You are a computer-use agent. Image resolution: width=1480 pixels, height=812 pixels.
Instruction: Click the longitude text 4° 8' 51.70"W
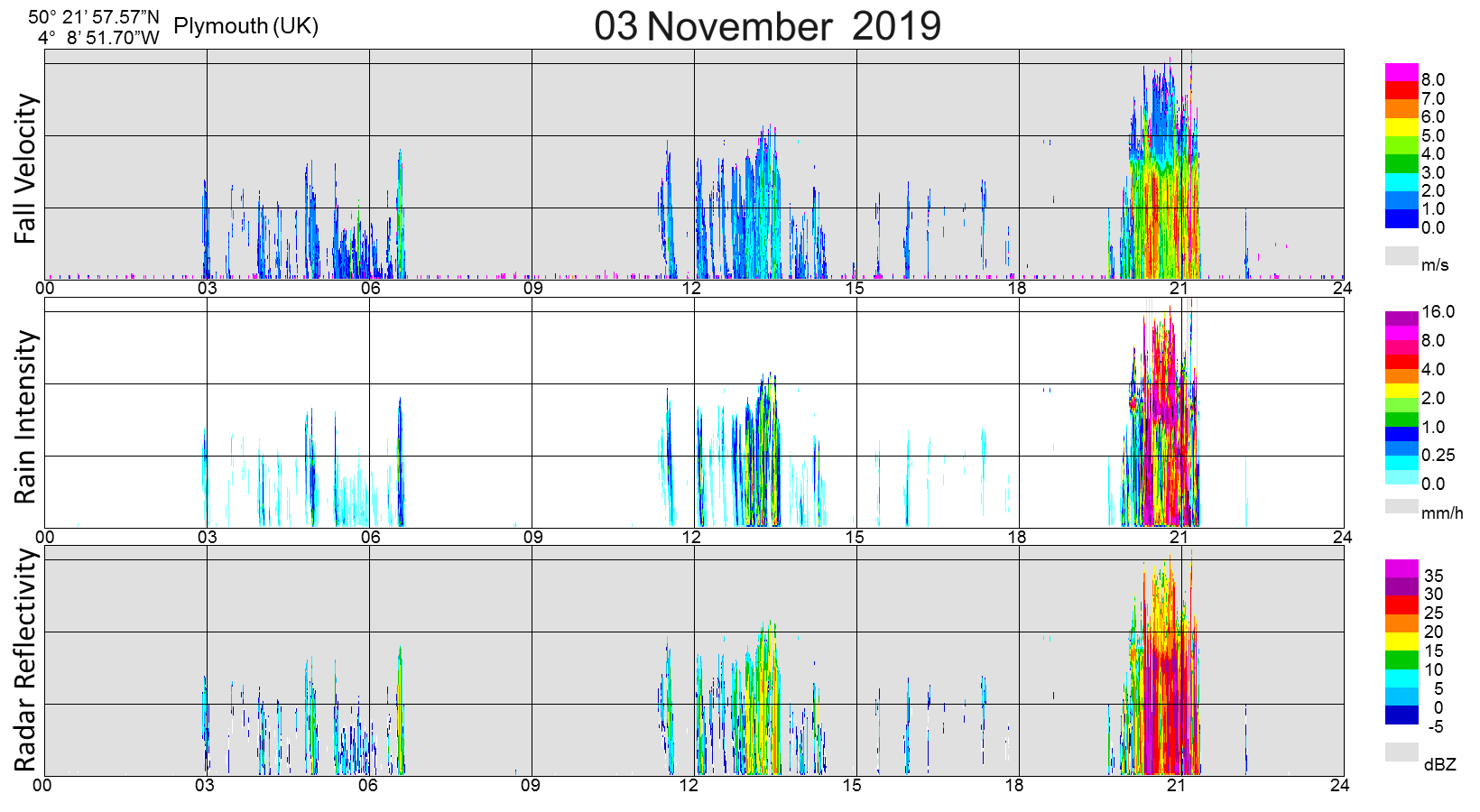click(x=99, y=38)
